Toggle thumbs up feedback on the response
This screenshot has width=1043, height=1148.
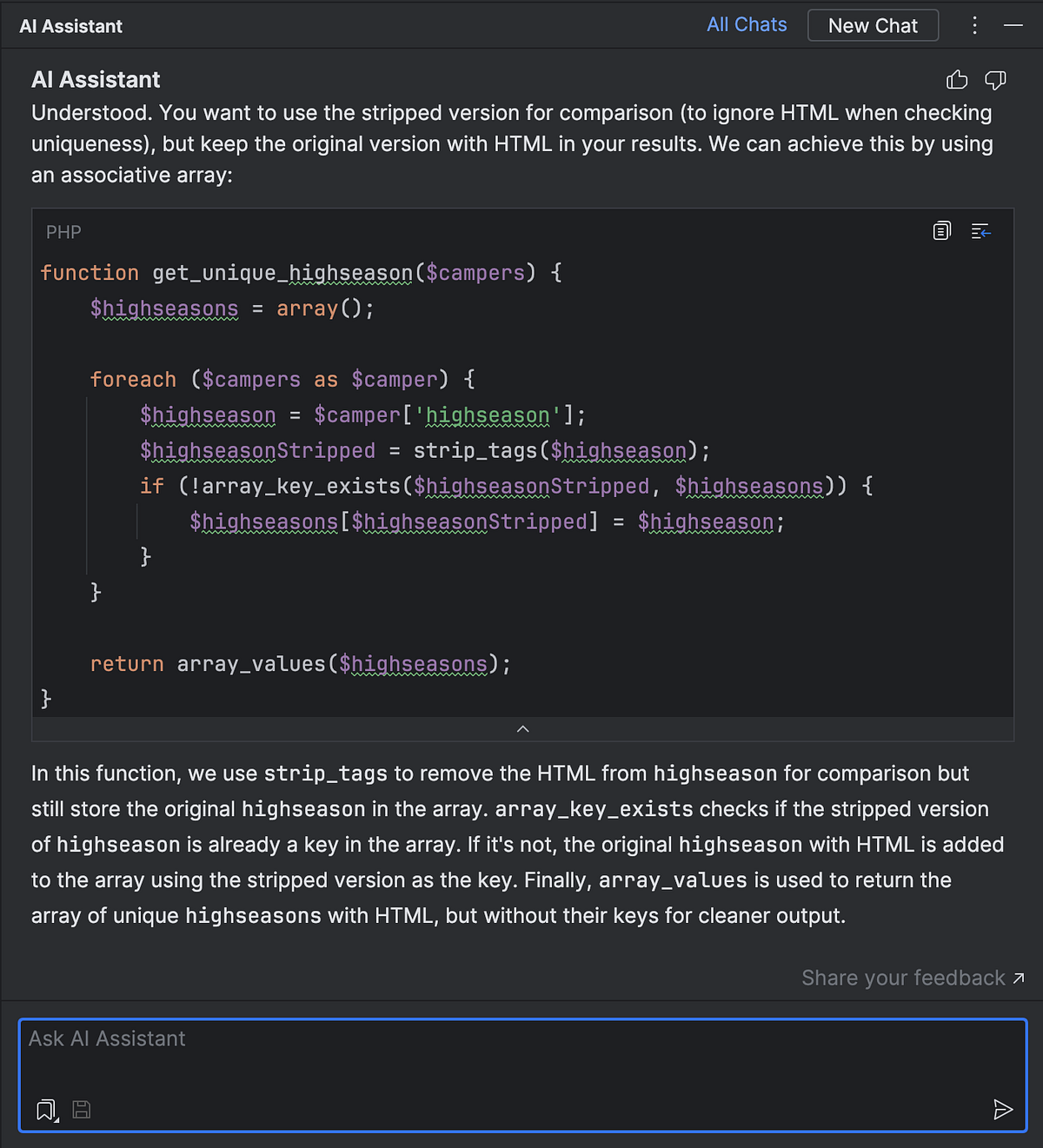tap(957, 79)
